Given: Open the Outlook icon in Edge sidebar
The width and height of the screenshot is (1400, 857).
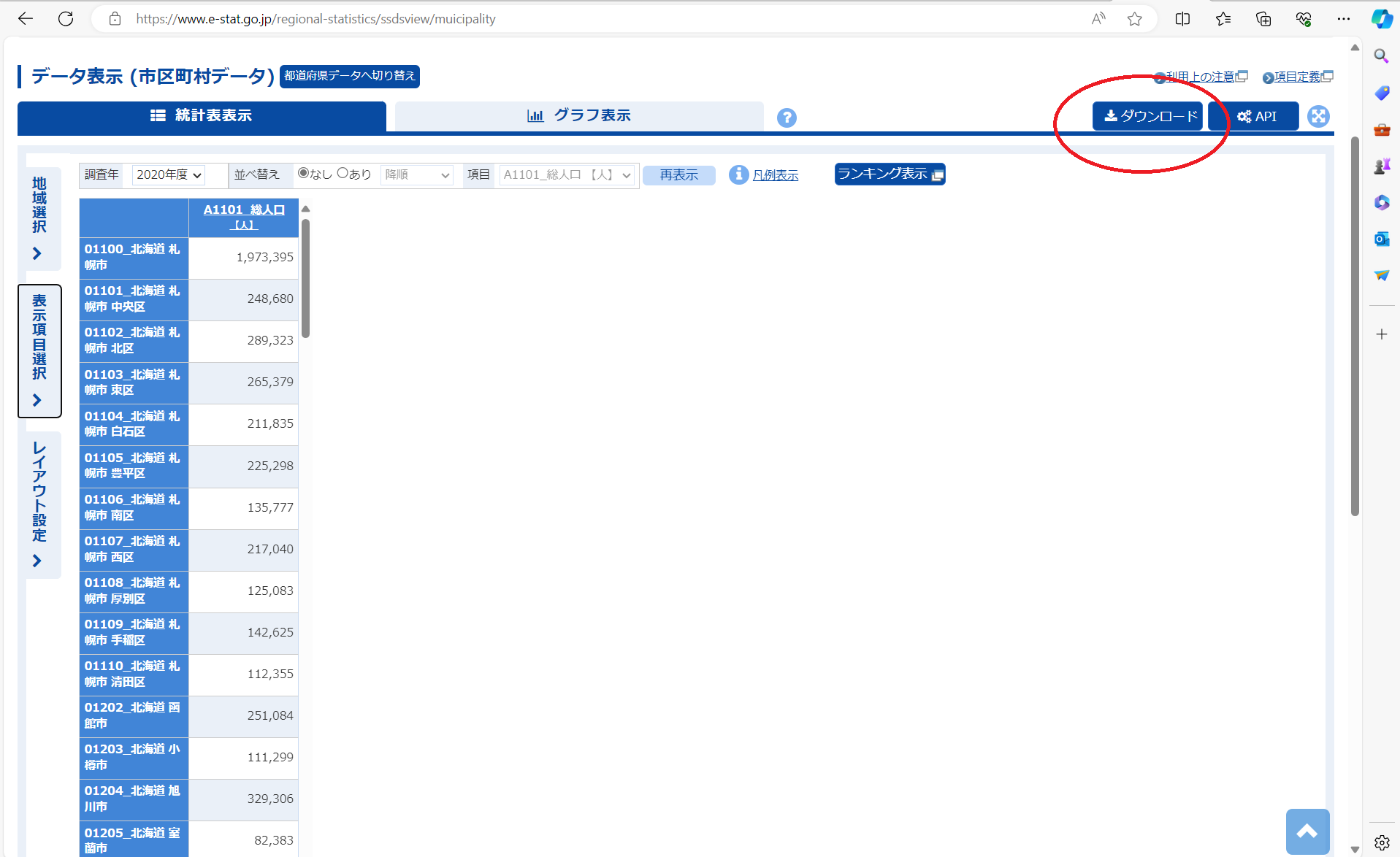Looking at the screenshot, I should pos(1381,239).
